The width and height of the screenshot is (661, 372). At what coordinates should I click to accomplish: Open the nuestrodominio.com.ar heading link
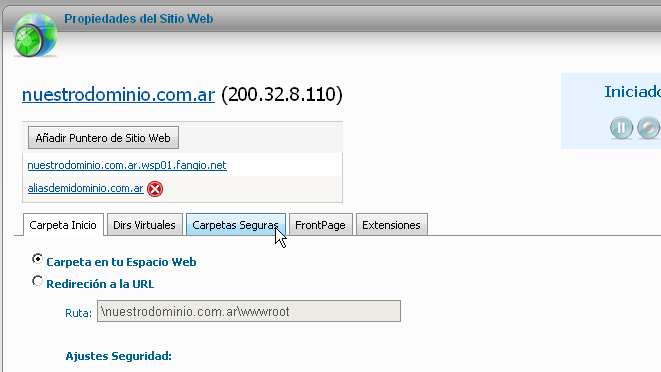[x=118, y=94]
